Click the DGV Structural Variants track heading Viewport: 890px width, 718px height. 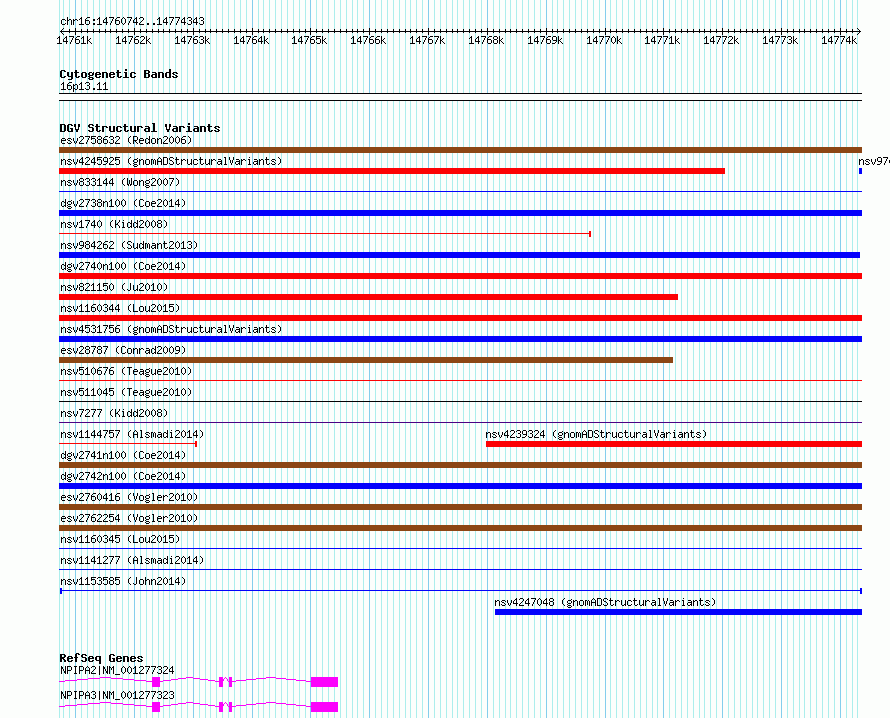(140, 128)
